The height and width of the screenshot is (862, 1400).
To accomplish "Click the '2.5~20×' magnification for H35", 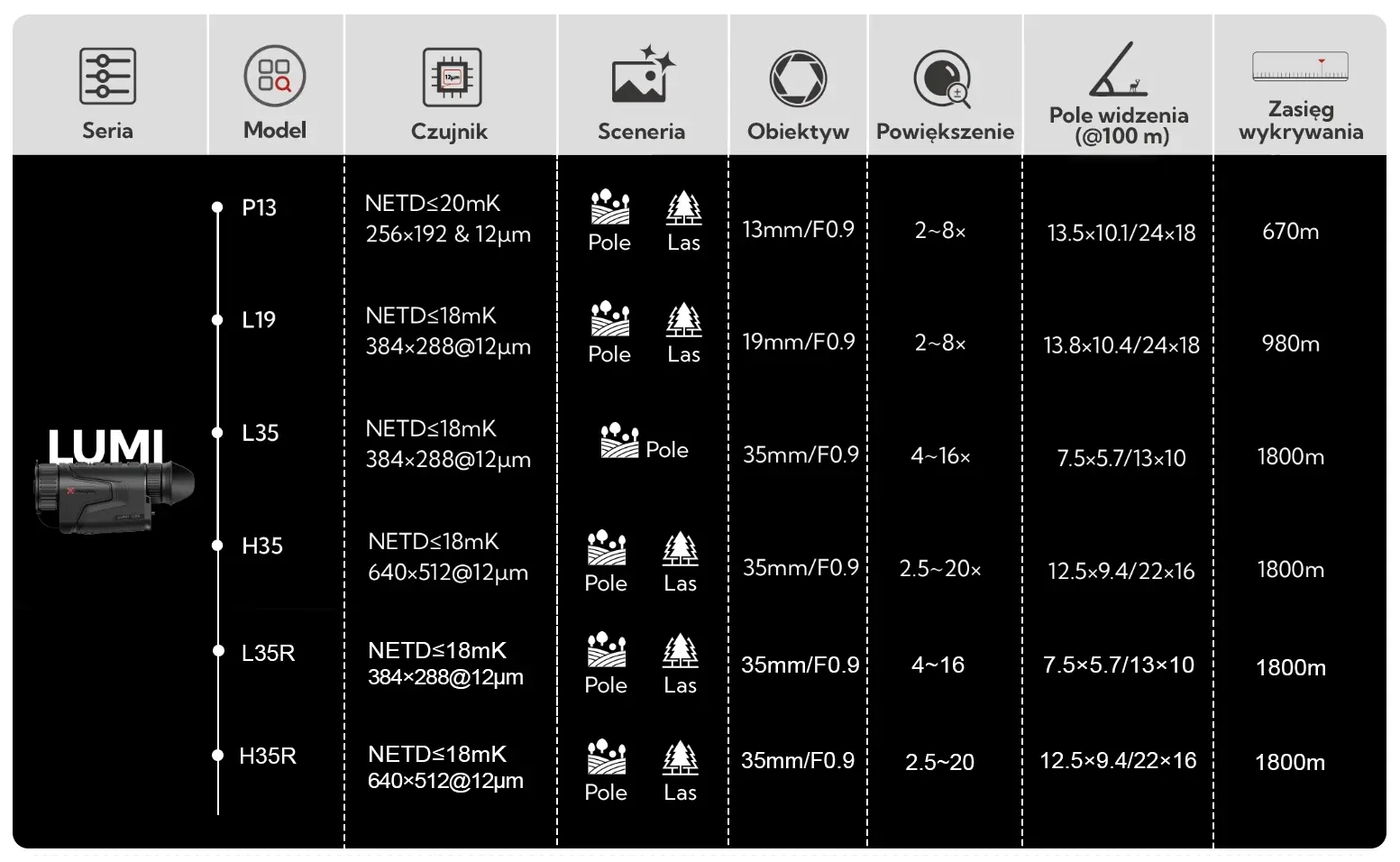I will [940, 569].
